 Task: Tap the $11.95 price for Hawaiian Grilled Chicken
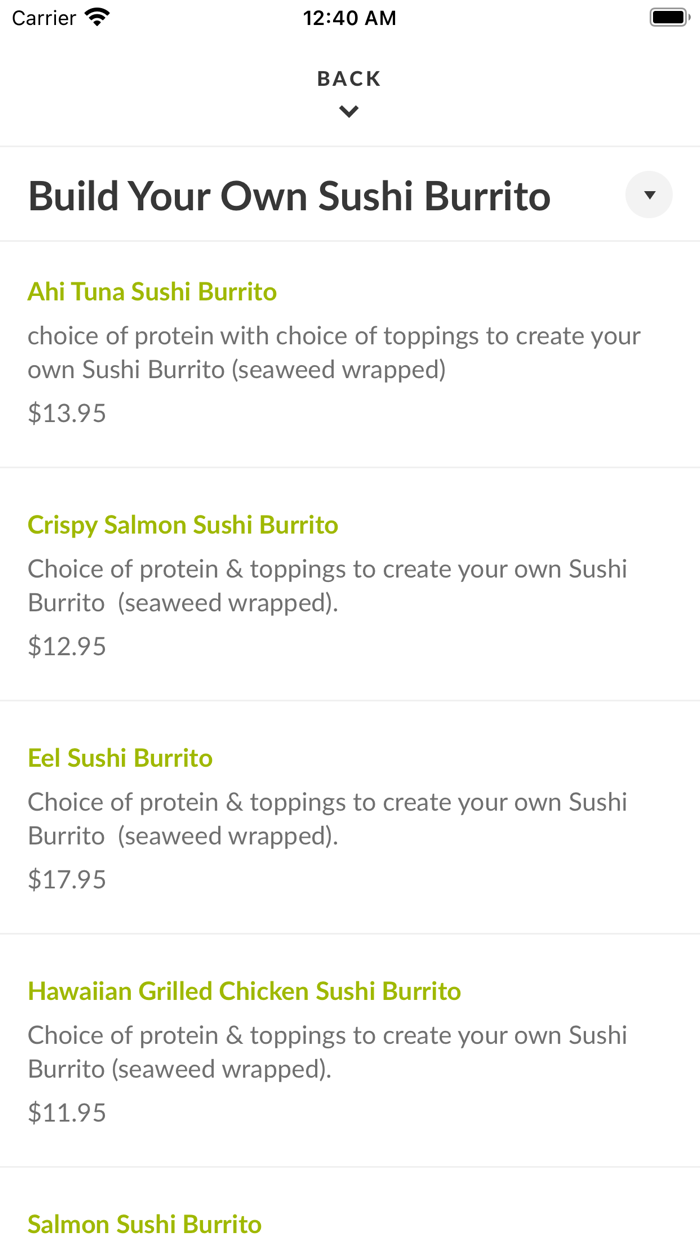pyautogui.click(x=66, y=1111)
